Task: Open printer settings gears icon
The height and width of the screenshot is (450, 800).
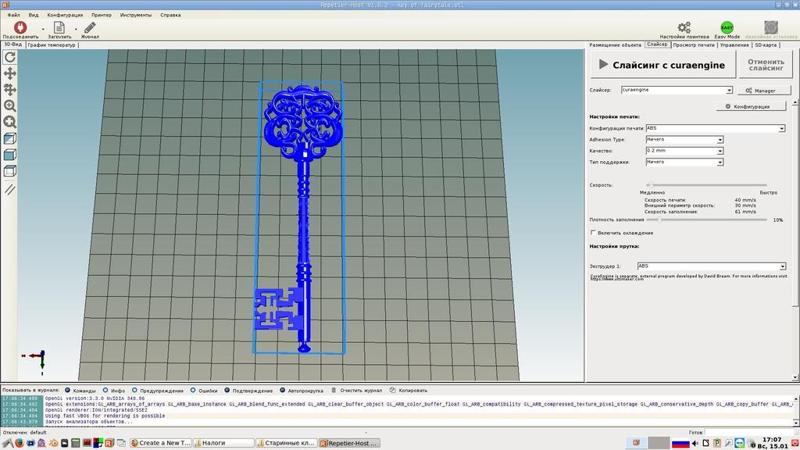Action: point(683,28)
